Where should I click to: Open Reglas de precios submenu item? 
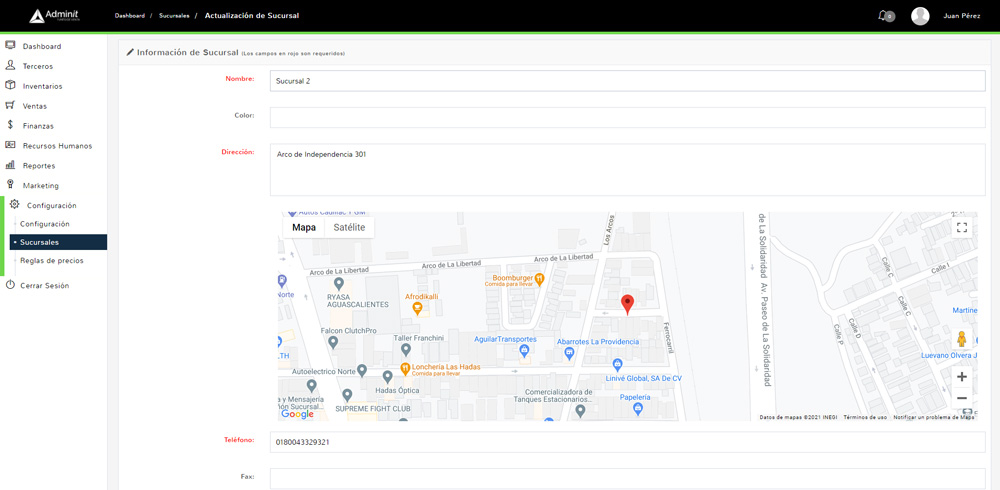pyautogui.click(x=52, y=260)
